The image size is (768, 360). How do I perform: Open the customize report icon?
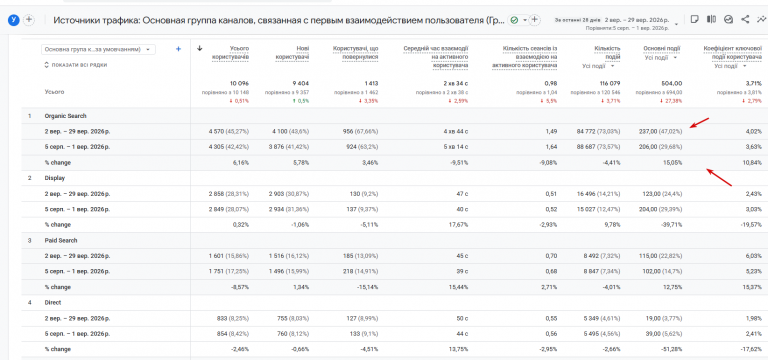pyautogui.click(x=728, y=19)
